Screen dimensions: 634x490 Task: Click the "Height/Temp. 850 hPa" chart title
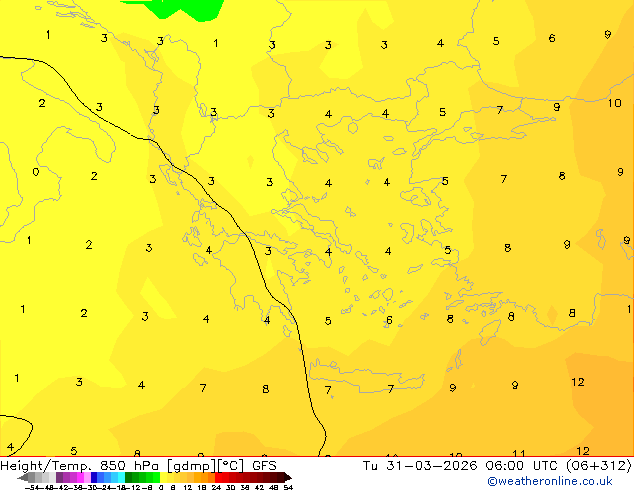pyautogui.click(x=79, y=465)
